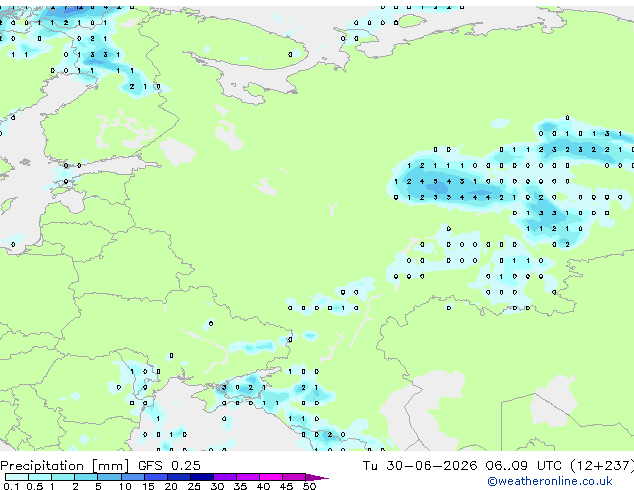Click the '0.5' legend scale label
This screenshot has width=634, height=490.
click(x=35, y=486)
